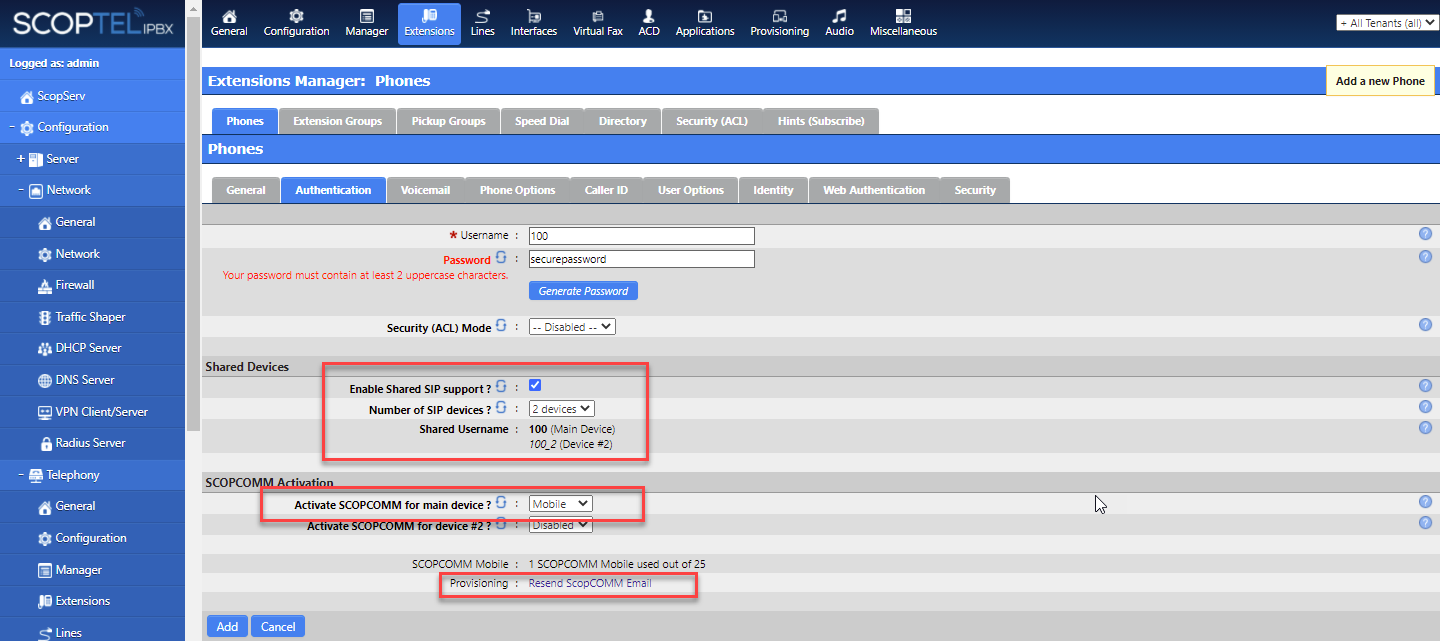This screenshot has height=641, width=1440.
Task: Open Miscellaneous in top toolbar
Action: click(903, 23)
